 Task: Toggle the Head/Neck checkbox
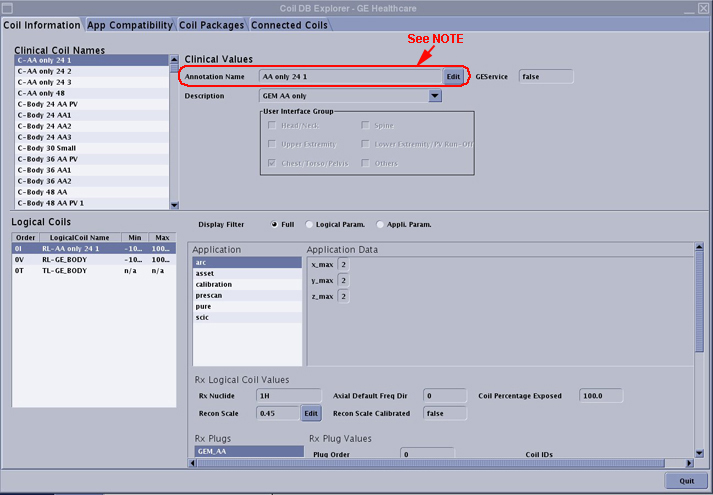pos(270,126)
